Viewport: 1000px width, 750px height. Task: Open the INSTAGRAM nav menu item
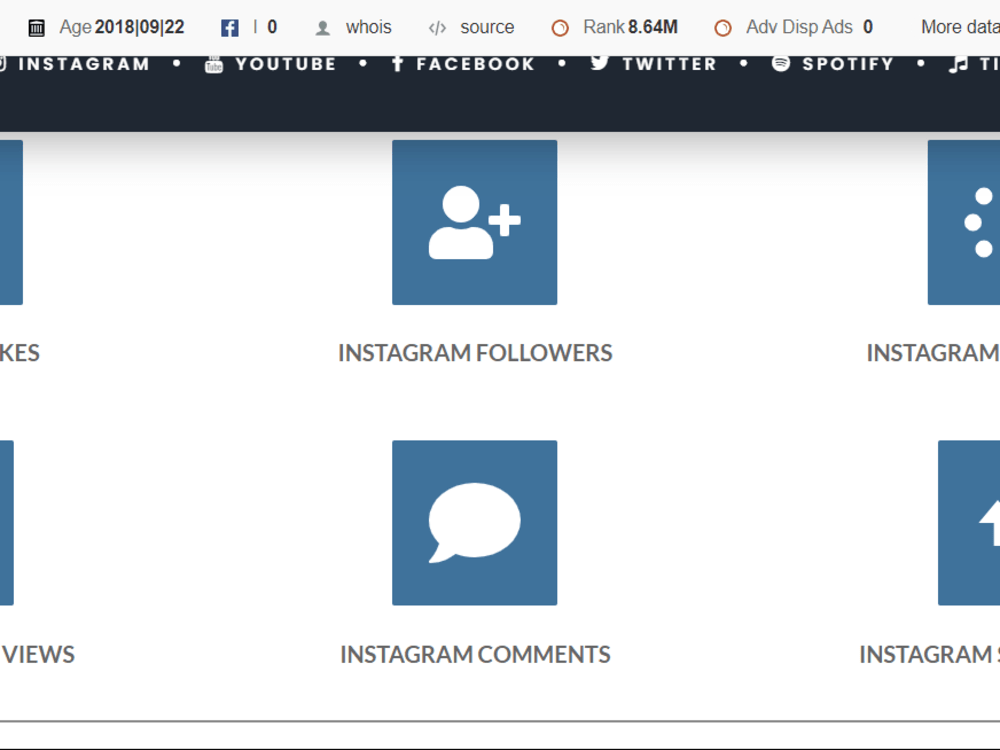pos(84,64)
